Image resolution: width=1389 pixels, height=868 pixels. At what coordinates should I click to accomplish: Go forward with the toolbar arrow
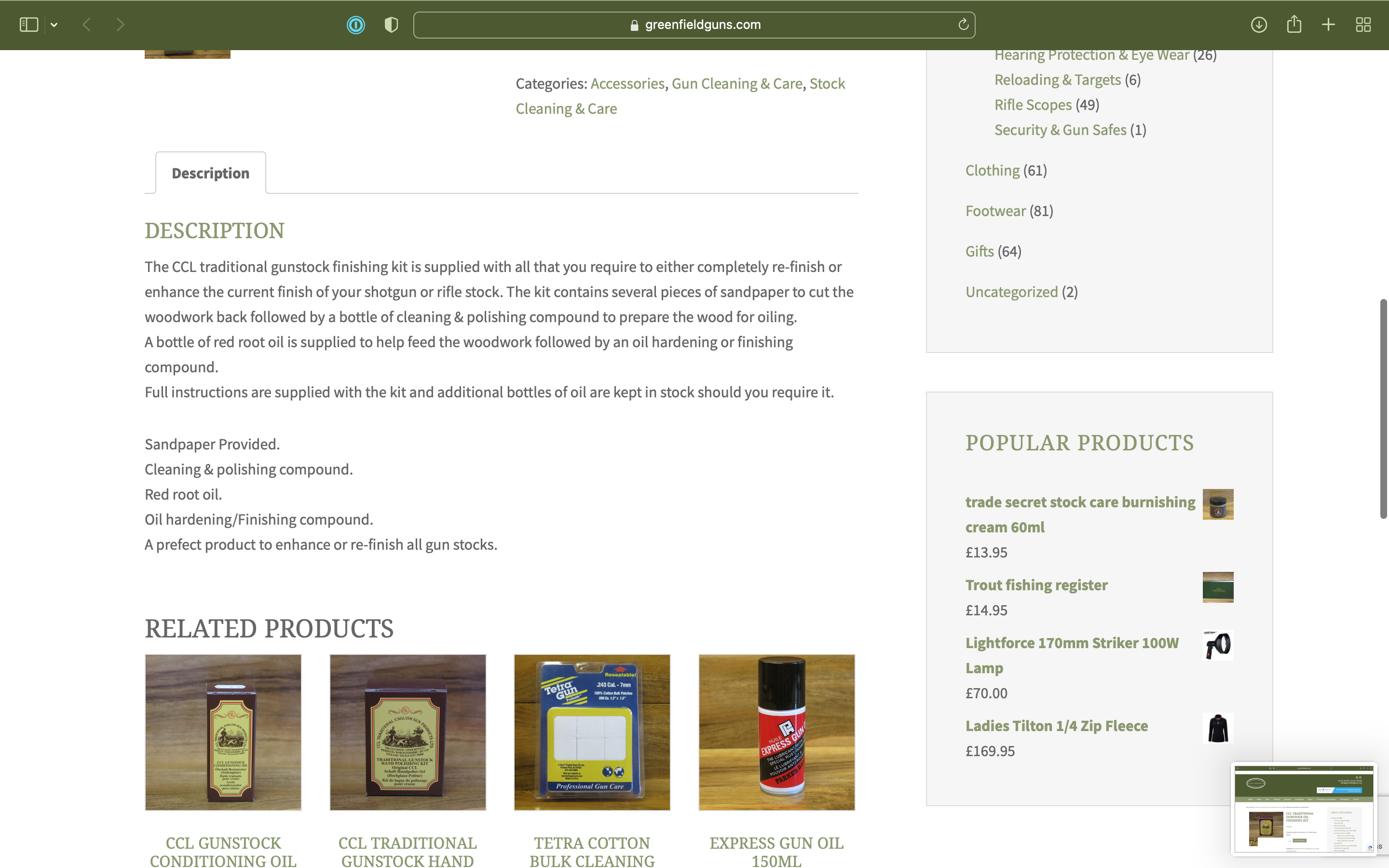[120, 25]
